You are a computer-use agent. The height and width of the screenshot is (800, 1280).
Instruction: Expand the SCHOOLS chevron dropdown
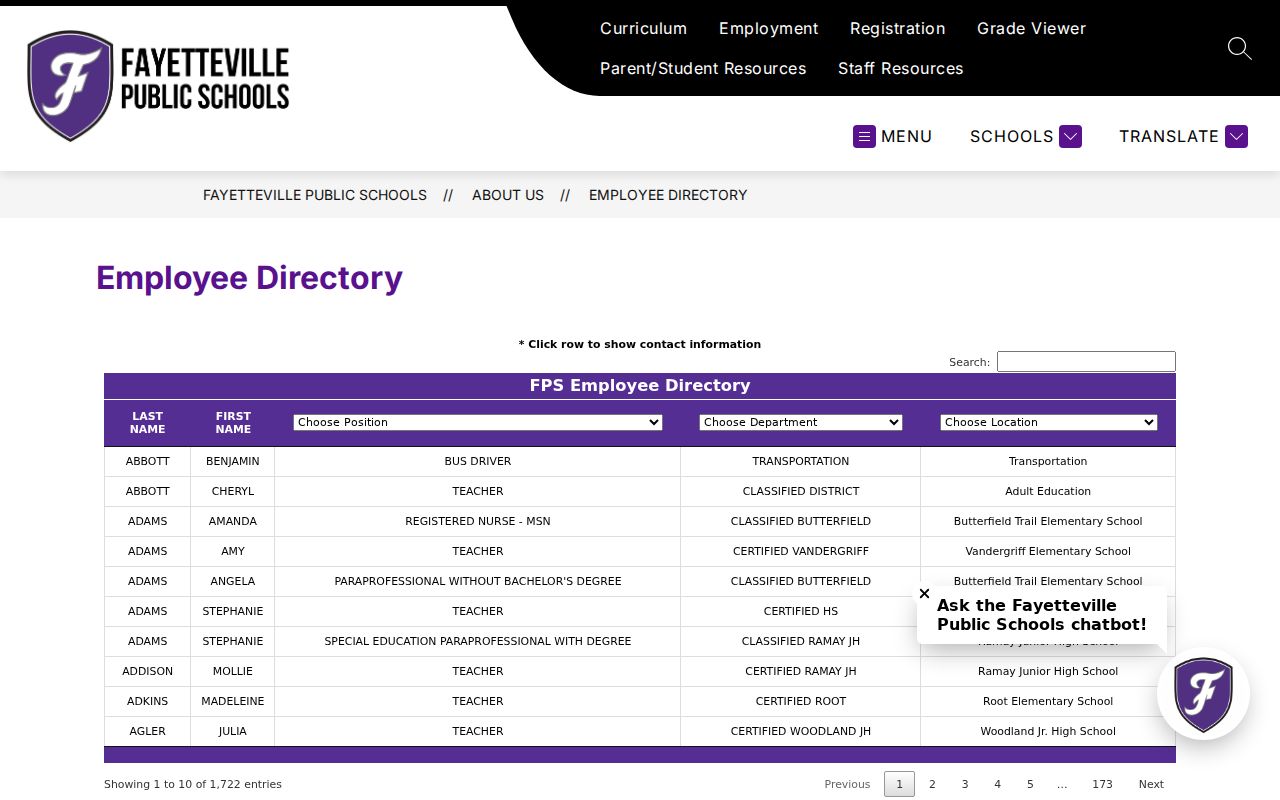click(1070, 136)
